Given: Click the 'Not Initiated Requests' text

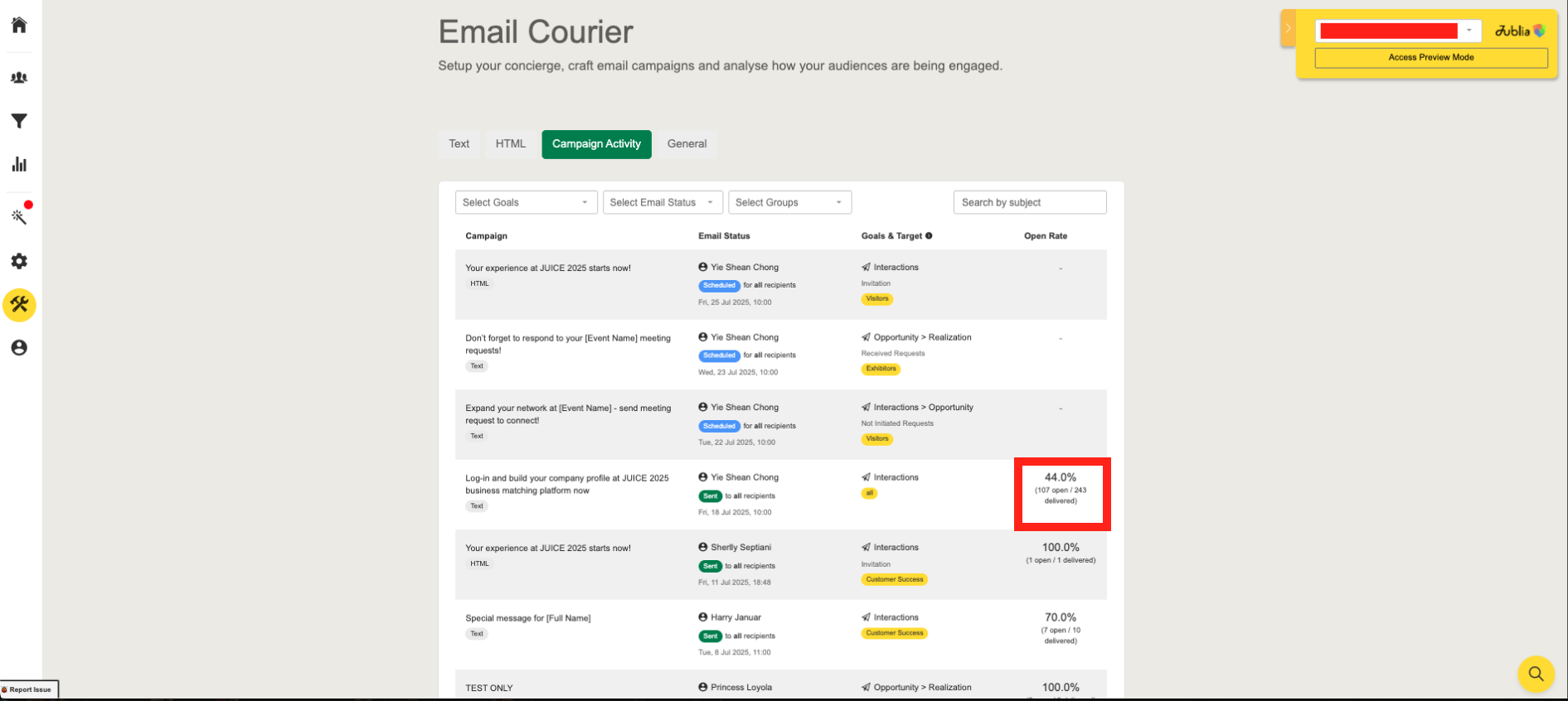Looking at the screenshot, I should pos(897,423).
